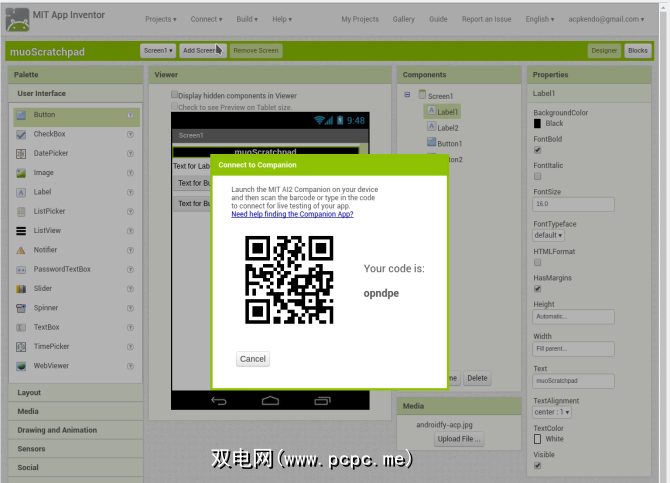
Task: Toggle Check to see Preview on Tablet size
Action: click(174, 106)
